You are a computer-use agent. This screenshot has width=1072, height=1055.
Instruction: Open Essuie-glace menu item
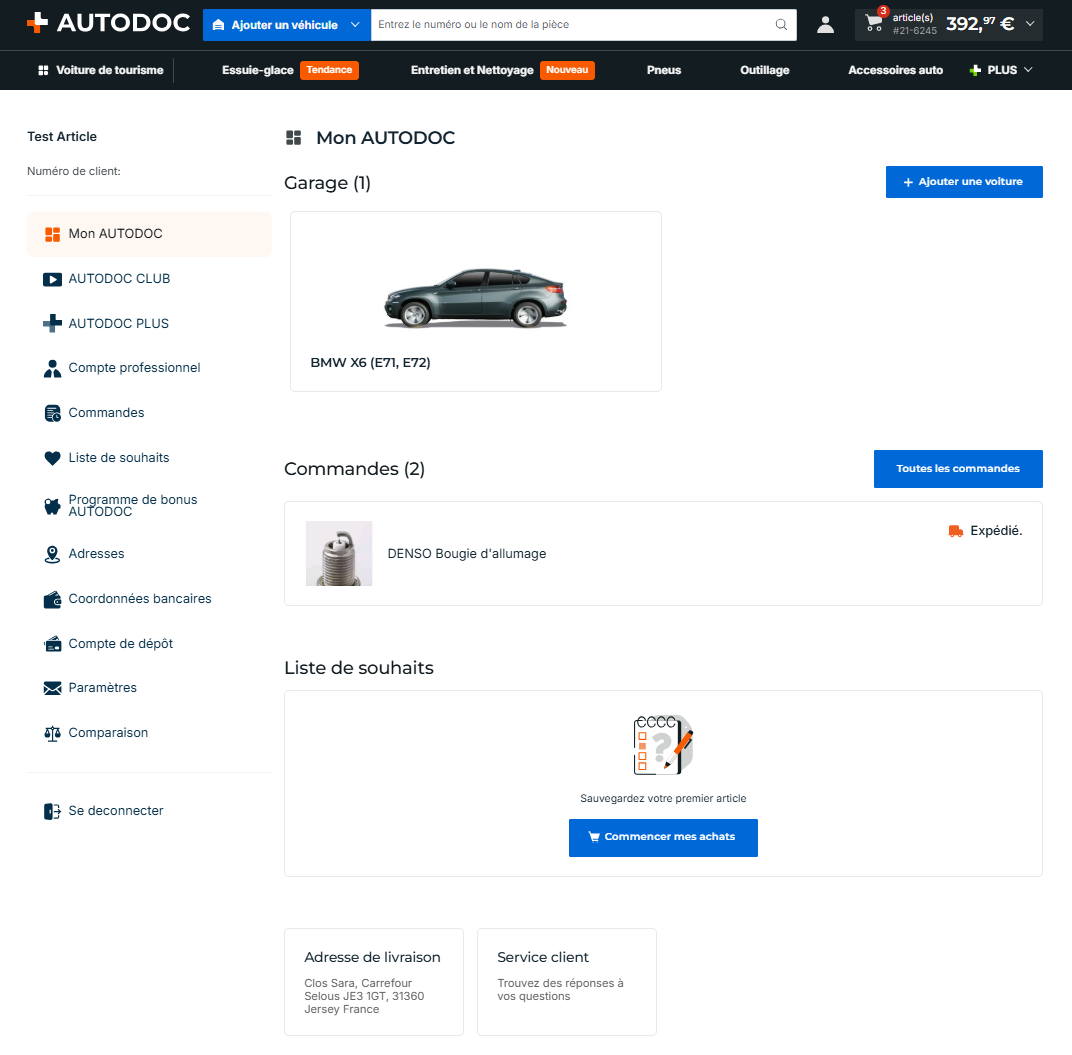[257, 70]
